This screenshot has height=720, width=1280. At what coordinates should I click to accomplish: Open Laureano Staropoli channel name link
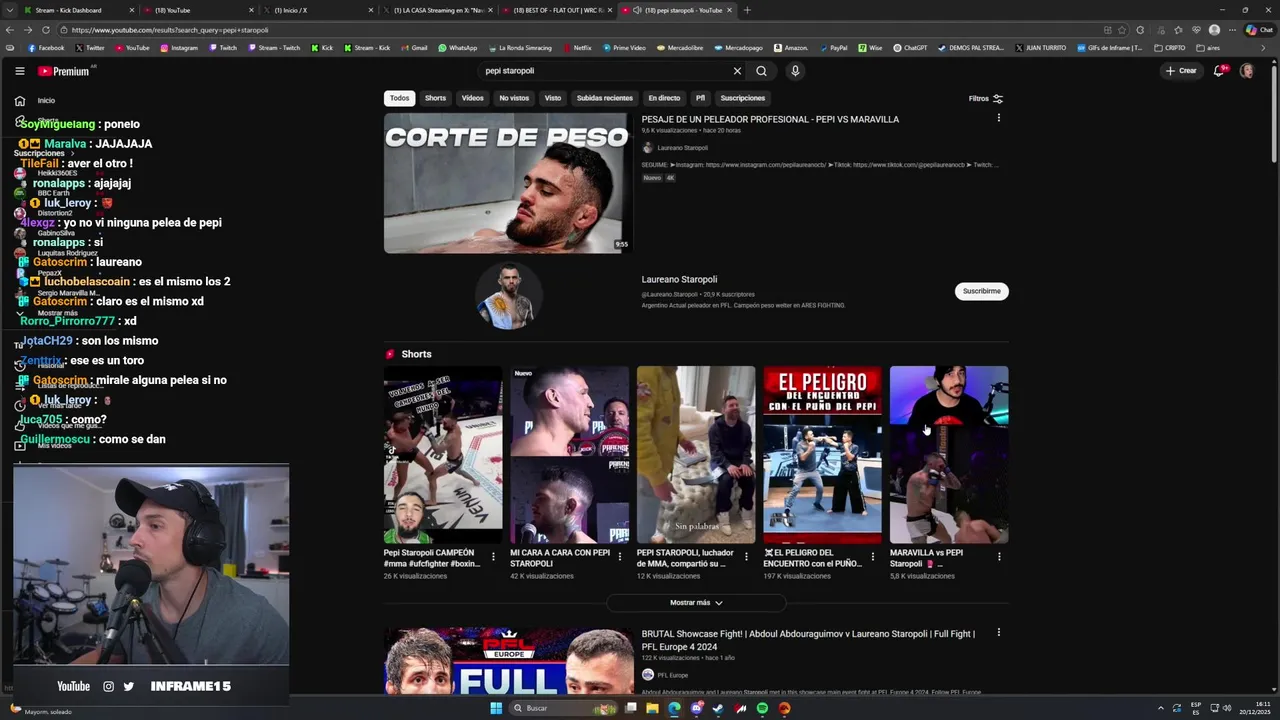point(679,280)
